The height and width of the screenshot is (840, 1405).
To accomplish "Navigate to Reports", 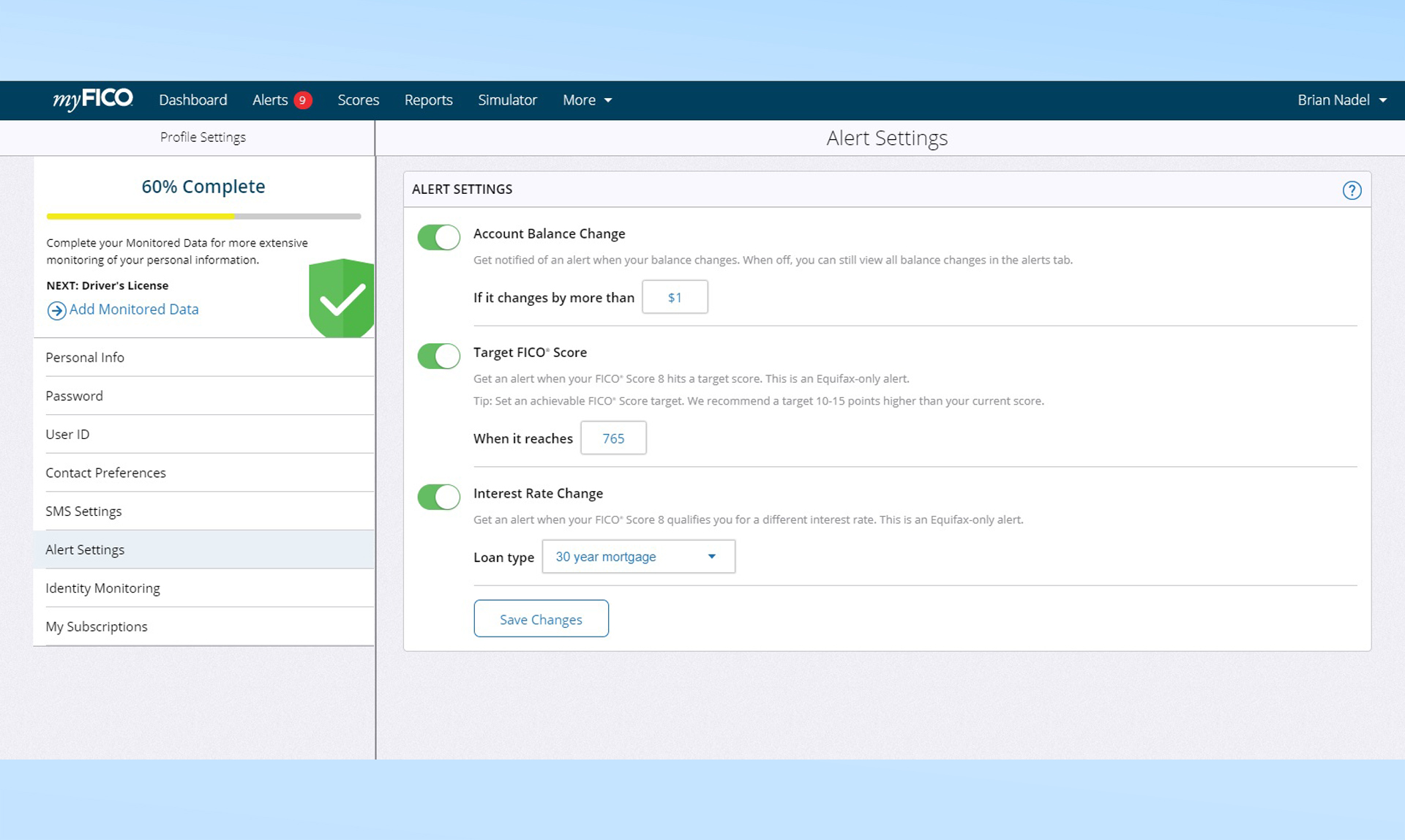I will coord(428,100).
